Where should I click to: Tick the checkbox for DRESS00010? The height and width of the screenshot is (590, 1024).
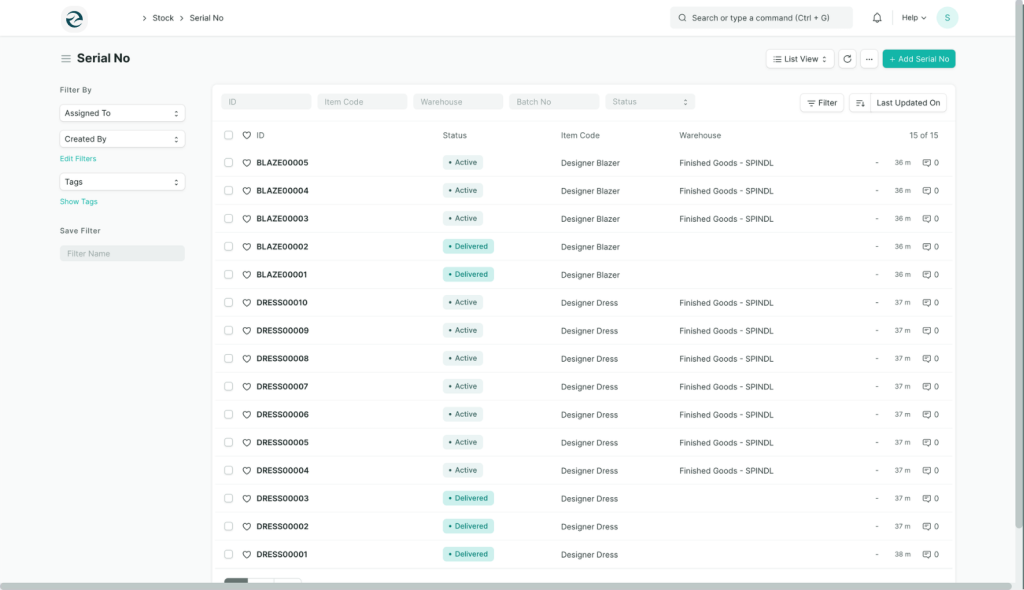(x=229, y=302)
